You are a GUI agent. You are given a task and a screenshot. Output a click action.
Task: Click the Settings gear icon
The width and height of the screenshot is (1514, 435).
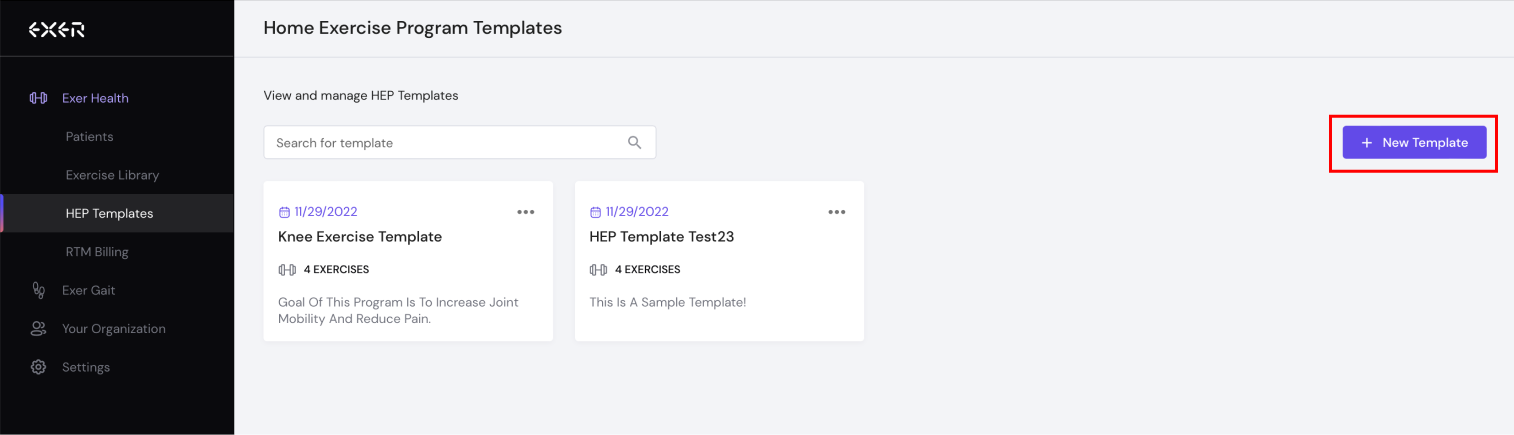(39, 367)
